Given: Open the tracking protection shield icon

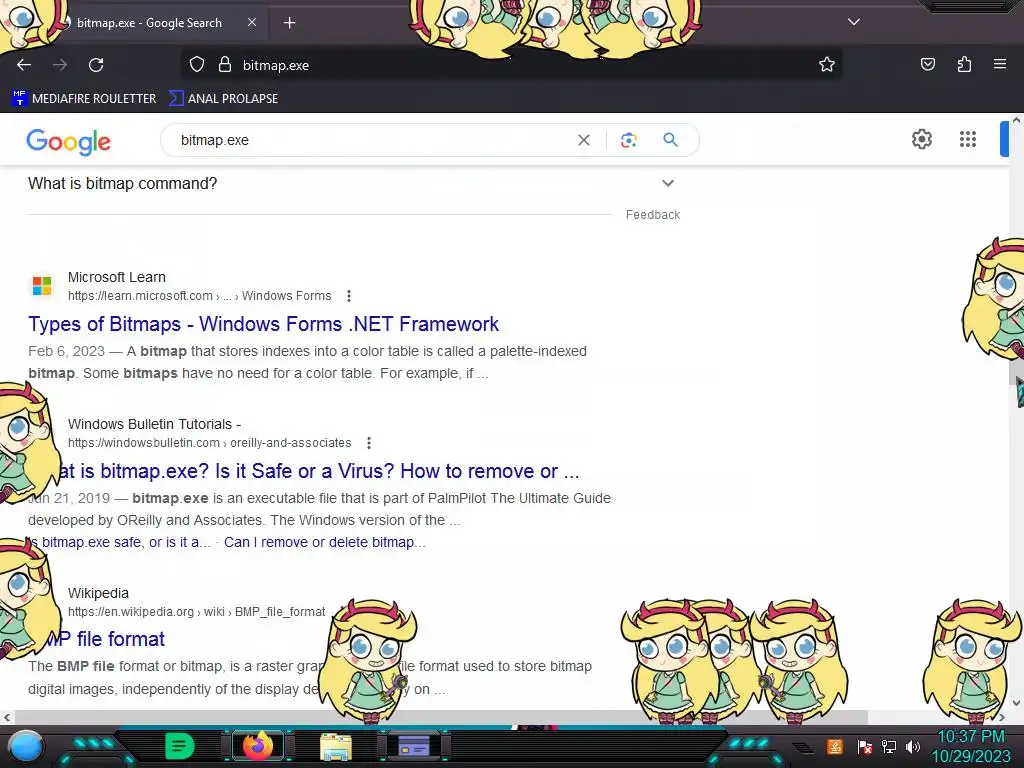Looking at the screenshot, I should [x=197, y=65].
